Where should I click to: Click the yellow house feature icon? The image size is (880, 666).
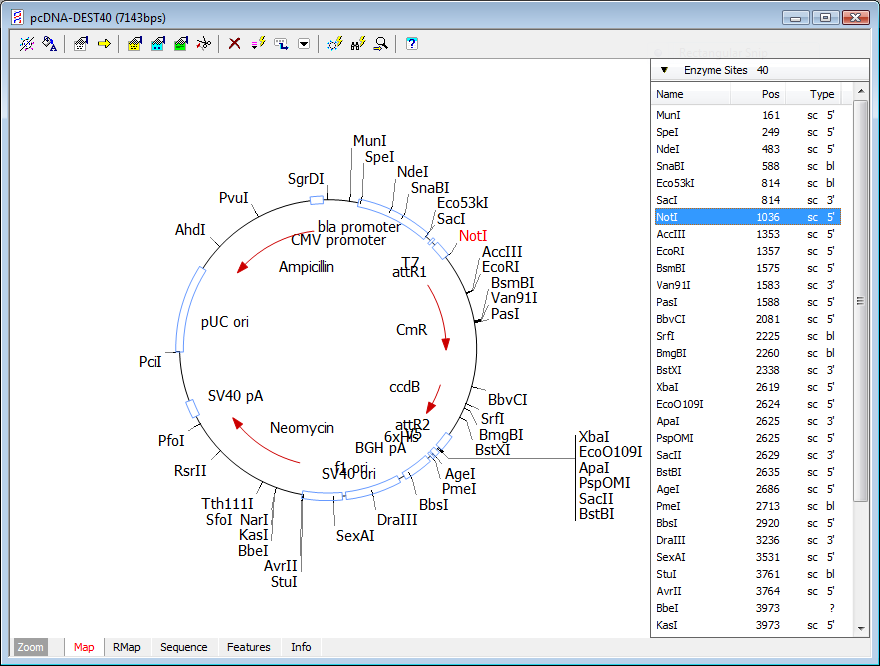(135, 44)
